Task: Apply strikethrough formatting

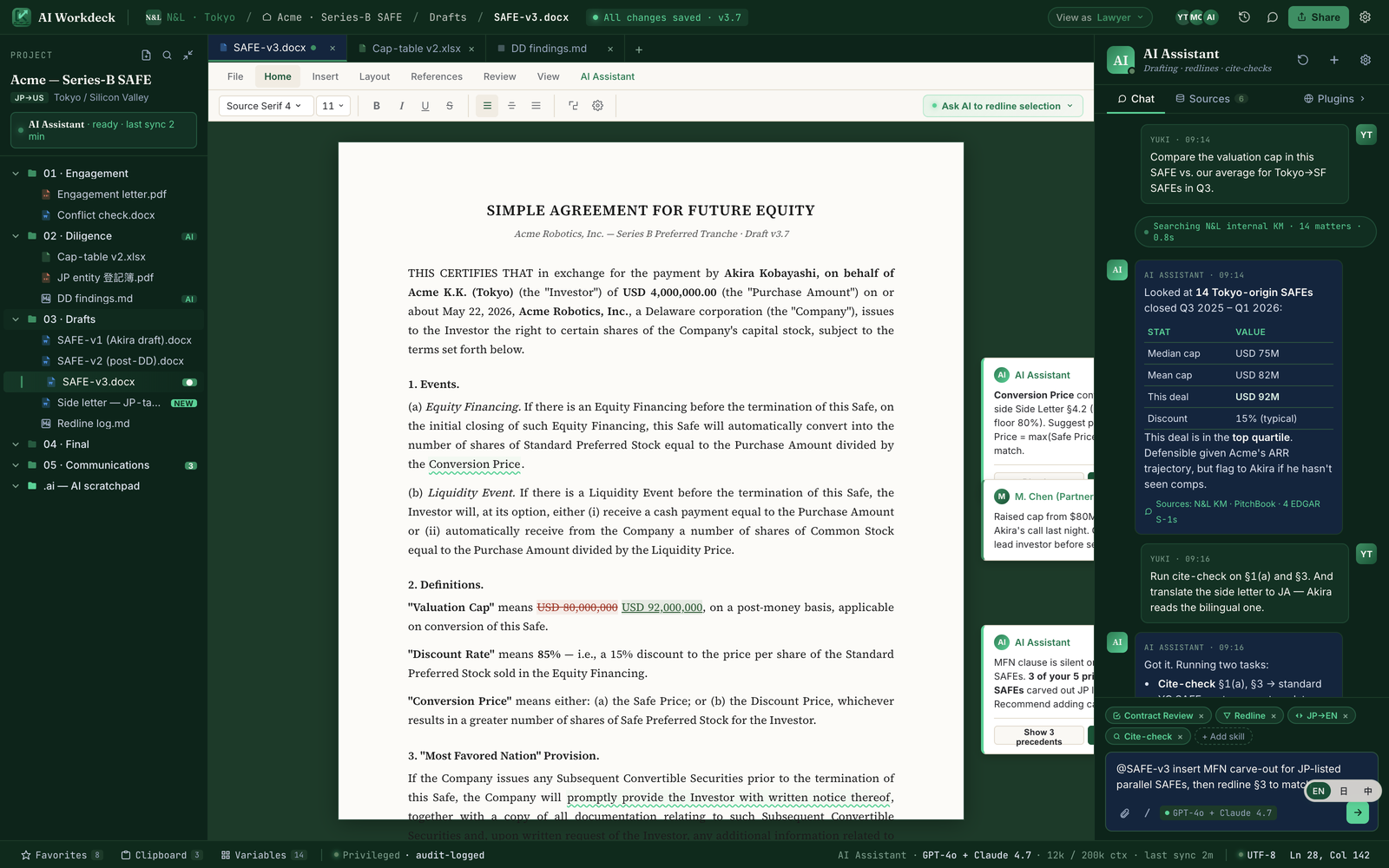Action: pos(450,106)
